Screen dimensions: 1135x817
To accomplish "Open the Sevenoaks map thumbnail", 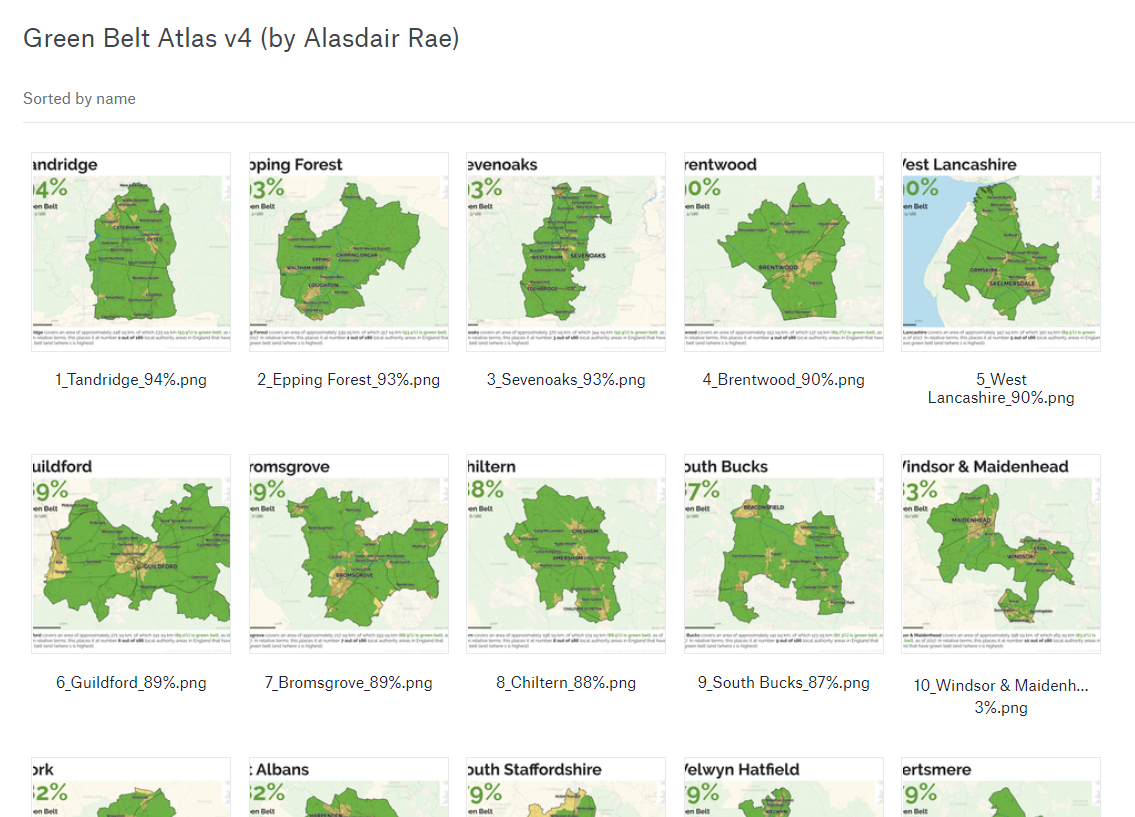I will [565, 252].
